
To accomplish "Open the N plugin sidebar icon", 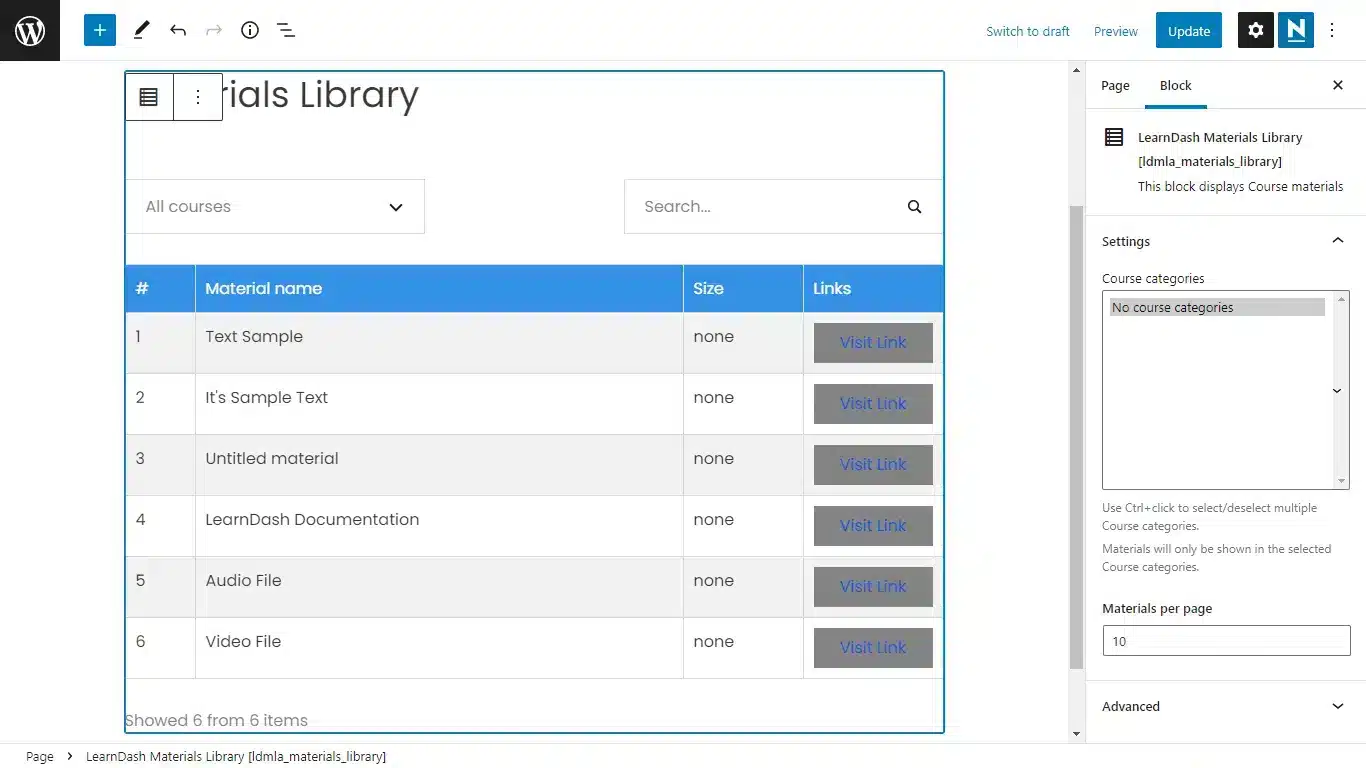I will [x=1296, y=30].
